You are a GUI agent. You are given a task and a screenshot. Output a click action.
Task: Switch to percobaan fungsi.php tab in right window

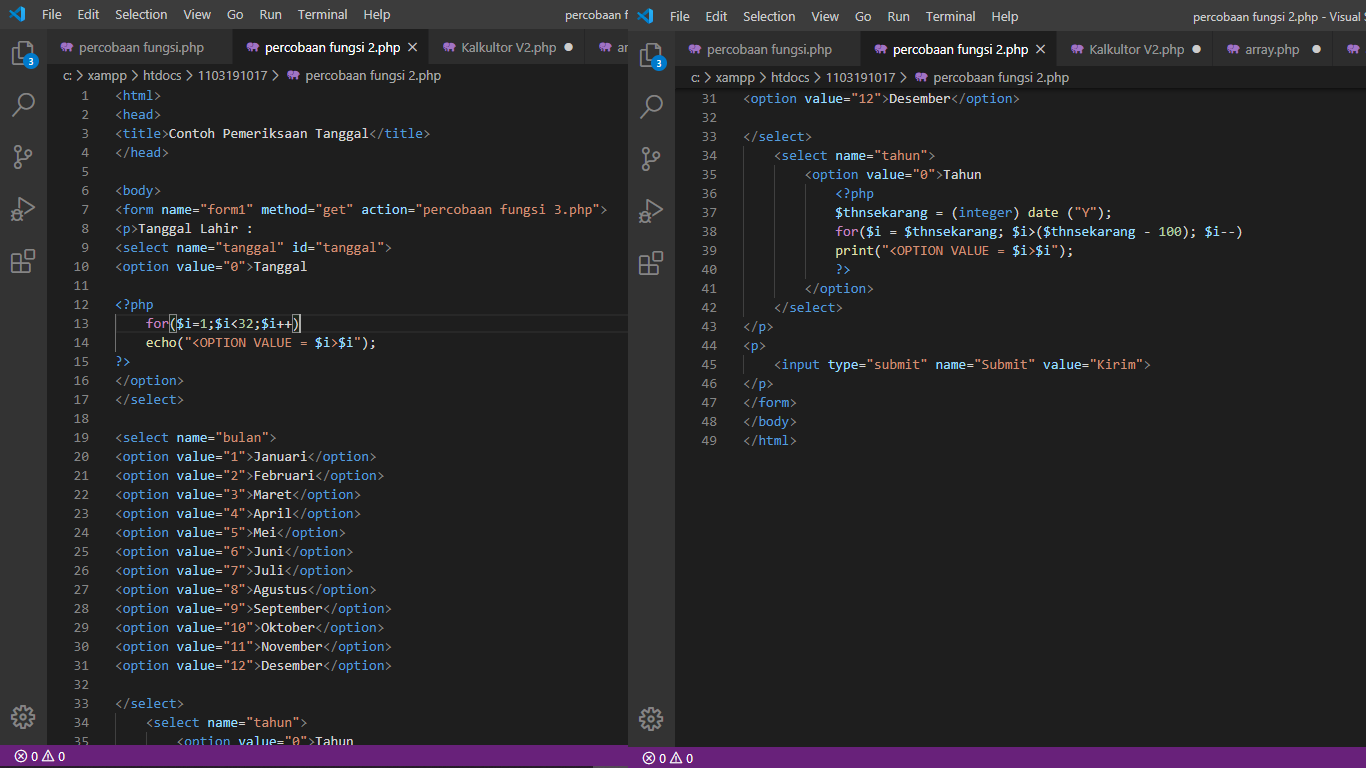click(x=767, y=49)
